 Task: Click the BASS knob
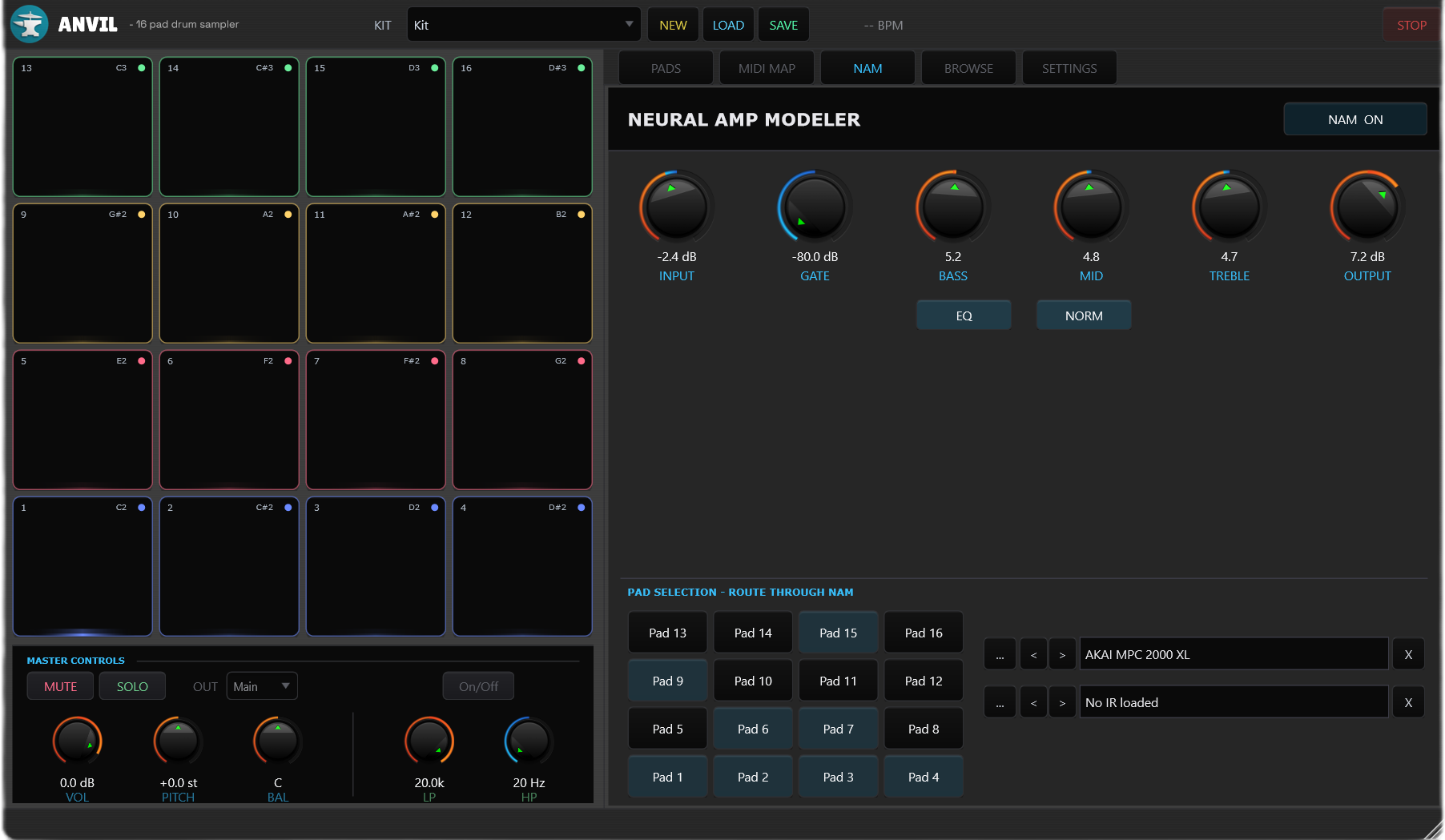(x=953, y=207)
